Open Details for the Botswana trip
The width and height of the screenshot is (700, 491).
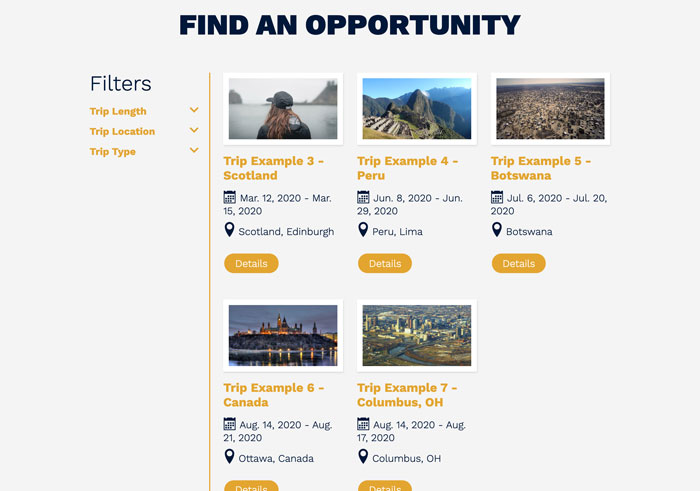click(518, 263)
